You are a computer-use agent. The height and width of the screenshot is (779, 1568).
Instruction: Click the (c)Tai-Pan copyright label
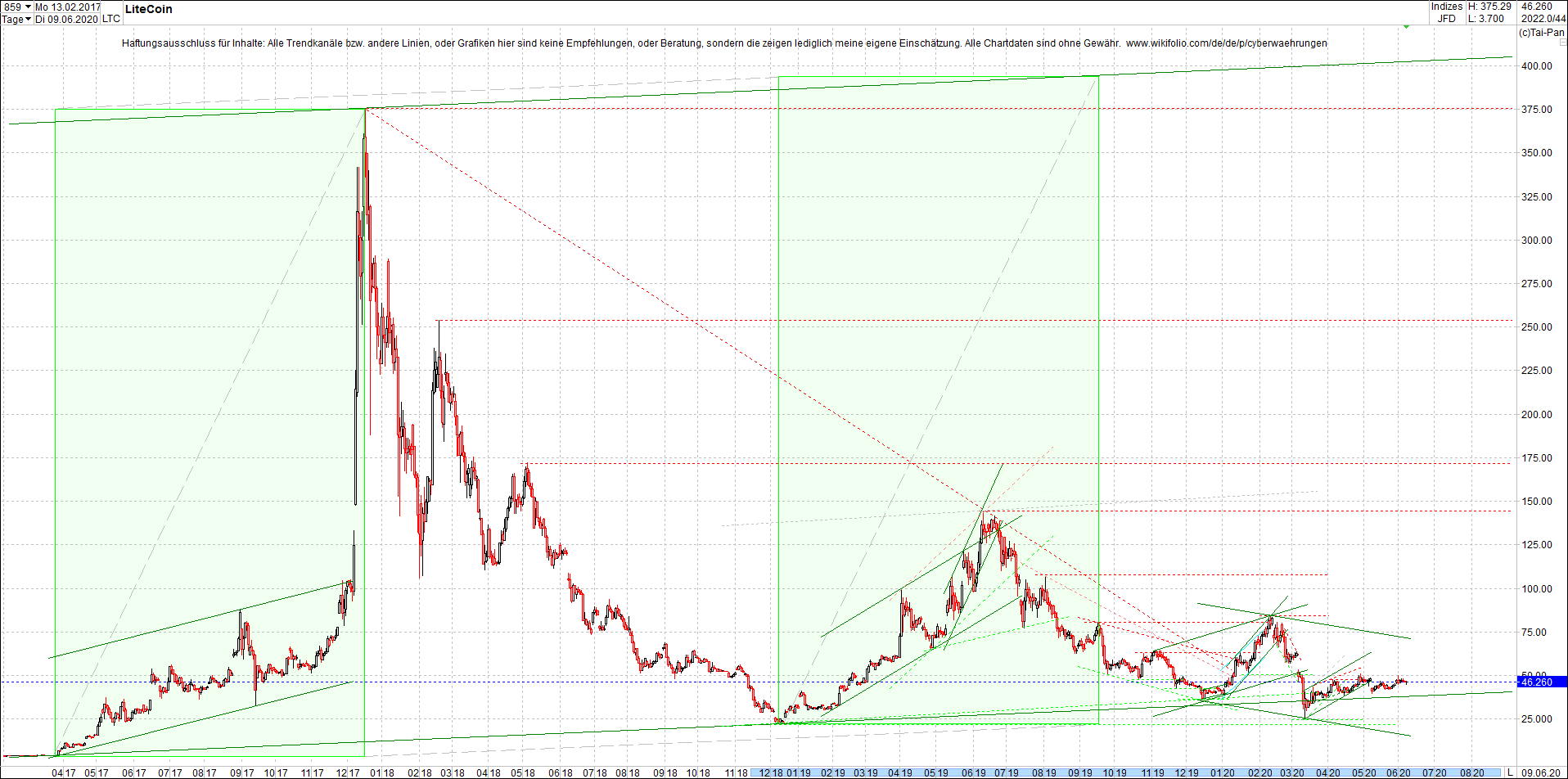coord(1543,33)
